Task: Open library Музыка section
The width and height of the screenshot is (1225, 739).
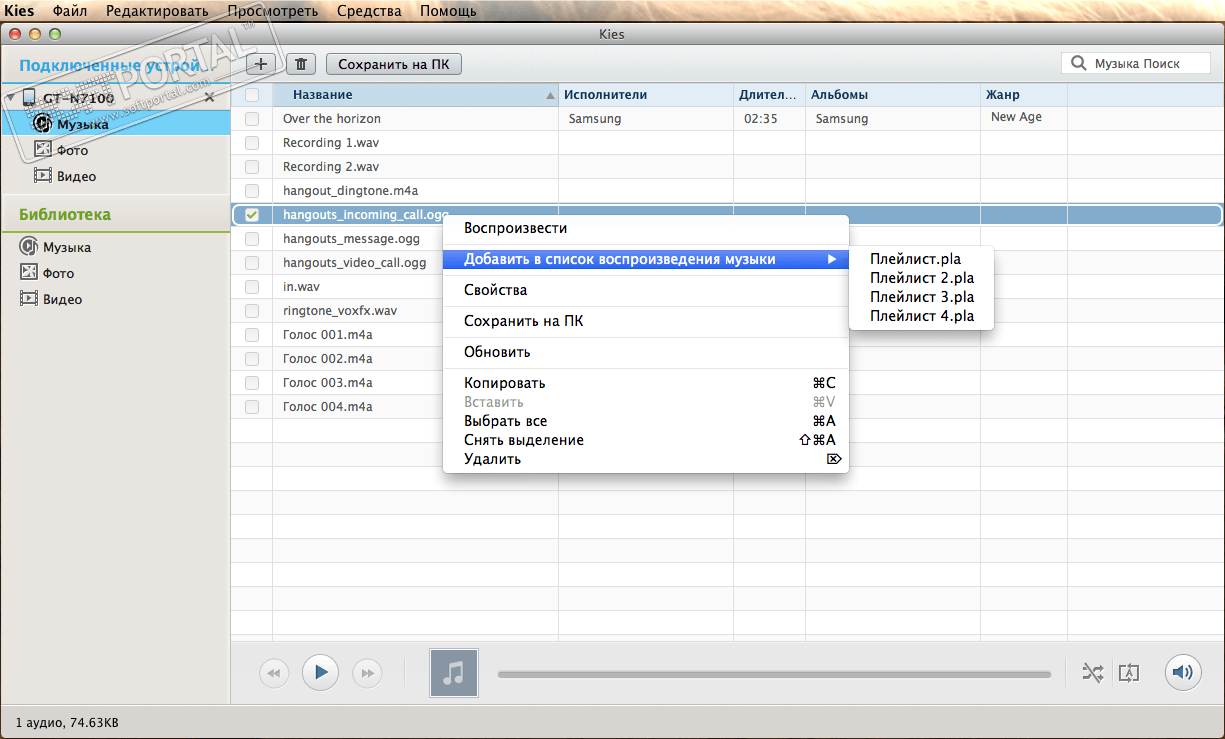Action: (67, 247)
